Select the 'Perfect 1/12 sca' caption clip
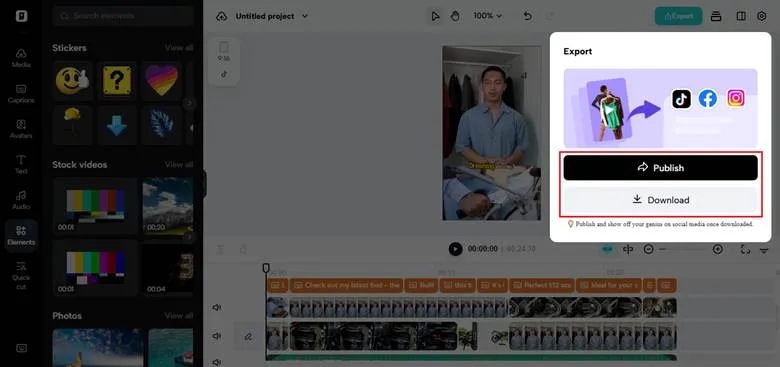The width and height of the screenshot is (780, 367). (x=542, y=285)
